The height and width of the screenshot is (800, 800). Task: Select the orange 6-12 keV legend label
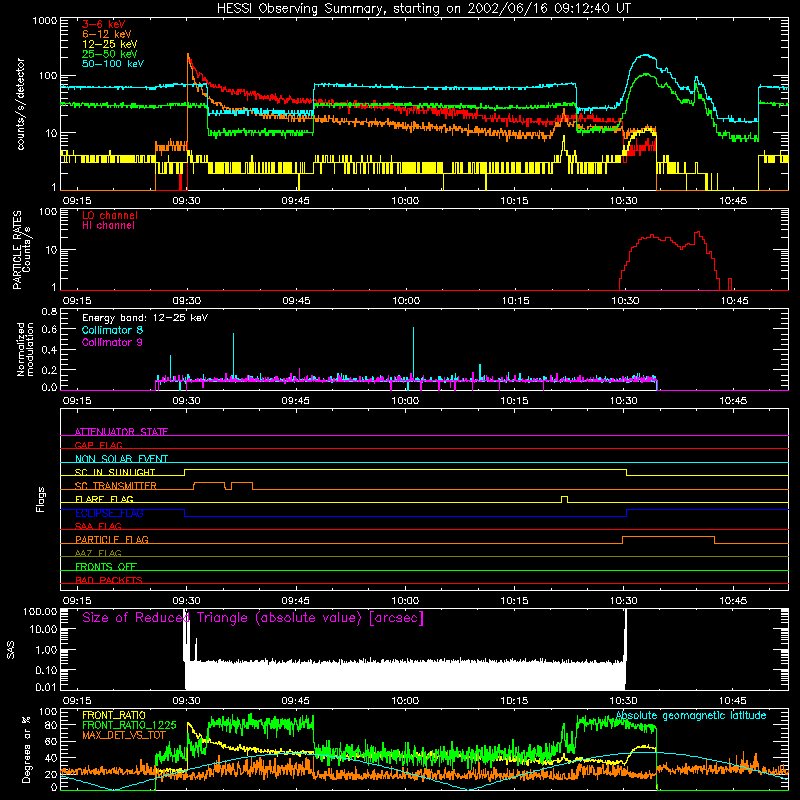[x=107, y=34]
